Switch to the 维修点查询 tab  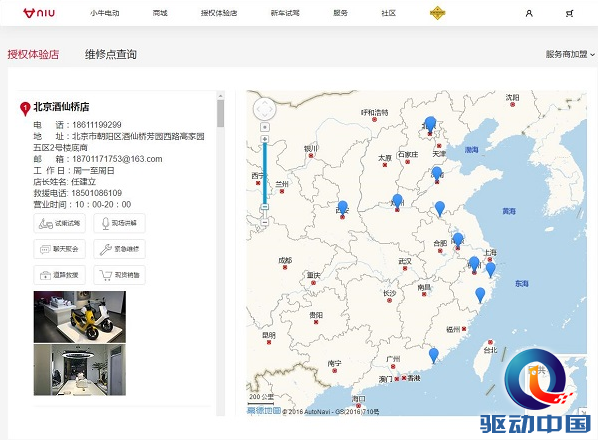click(111, 54)
